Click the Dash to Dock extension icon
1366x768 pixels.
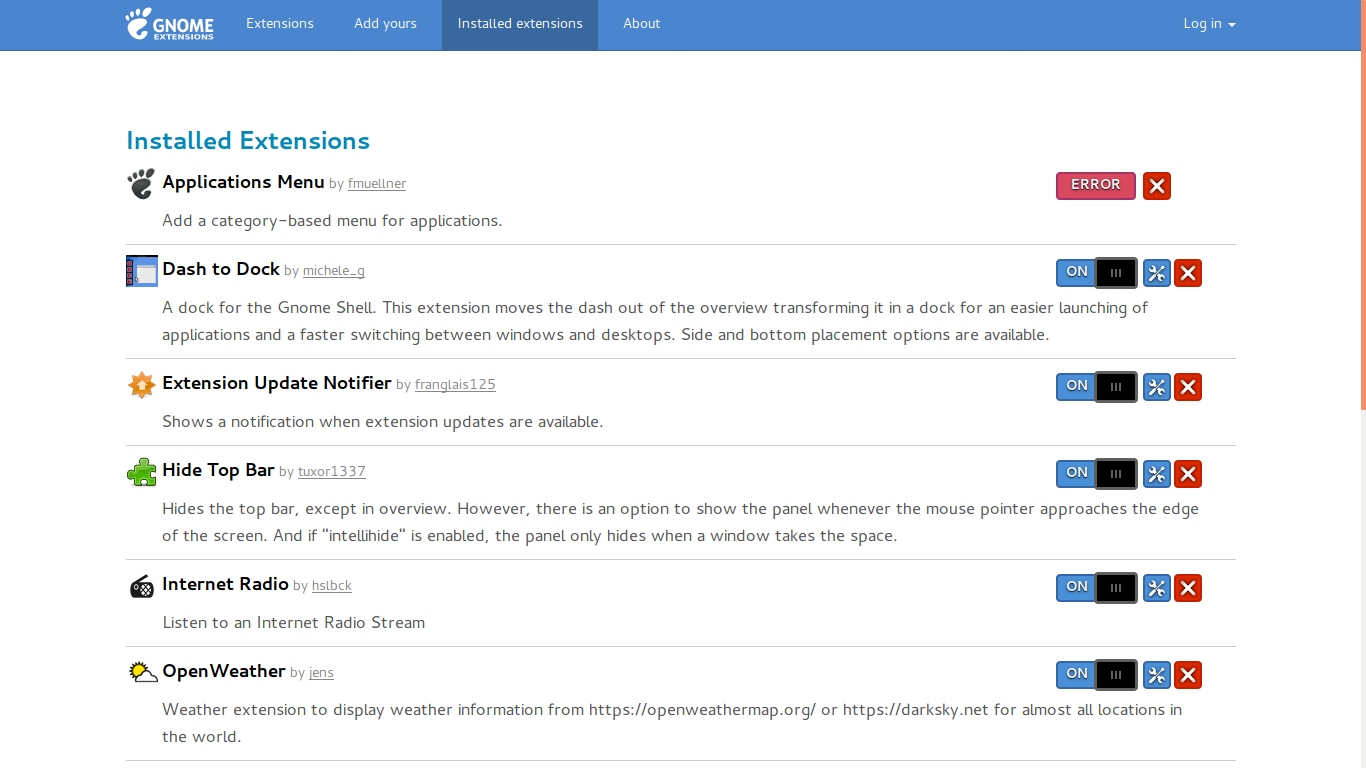[142, 271]
